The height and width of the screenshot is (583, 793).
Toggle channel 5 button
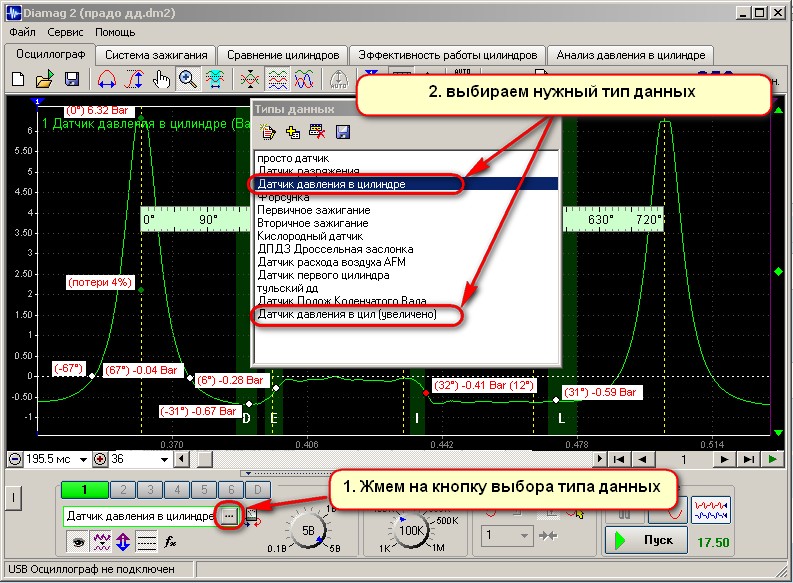click(204, 489)
